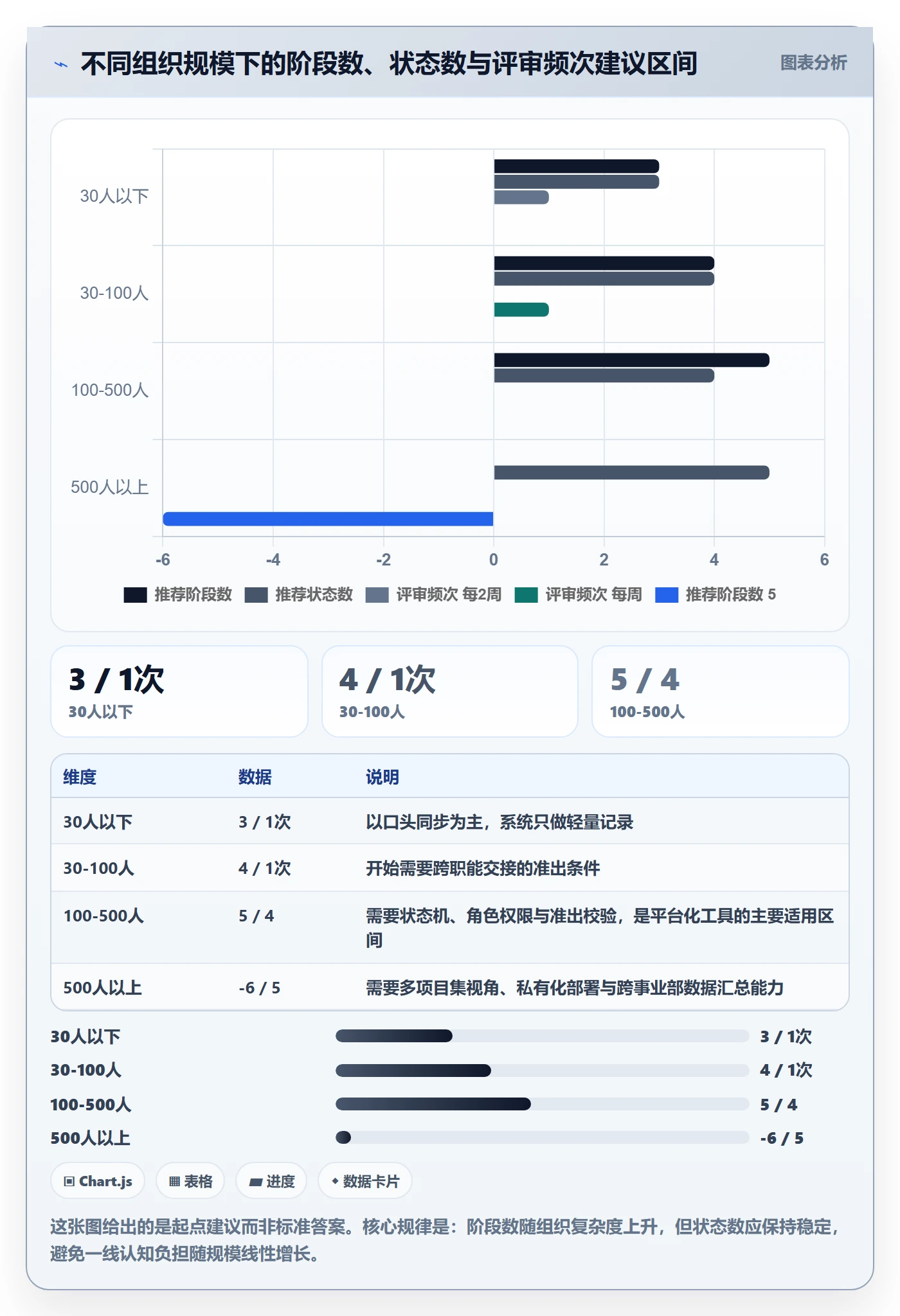Screen dimensions: 900x1316
Task: Click the 30人以下 table row label
Action: (x=98, y=822)
